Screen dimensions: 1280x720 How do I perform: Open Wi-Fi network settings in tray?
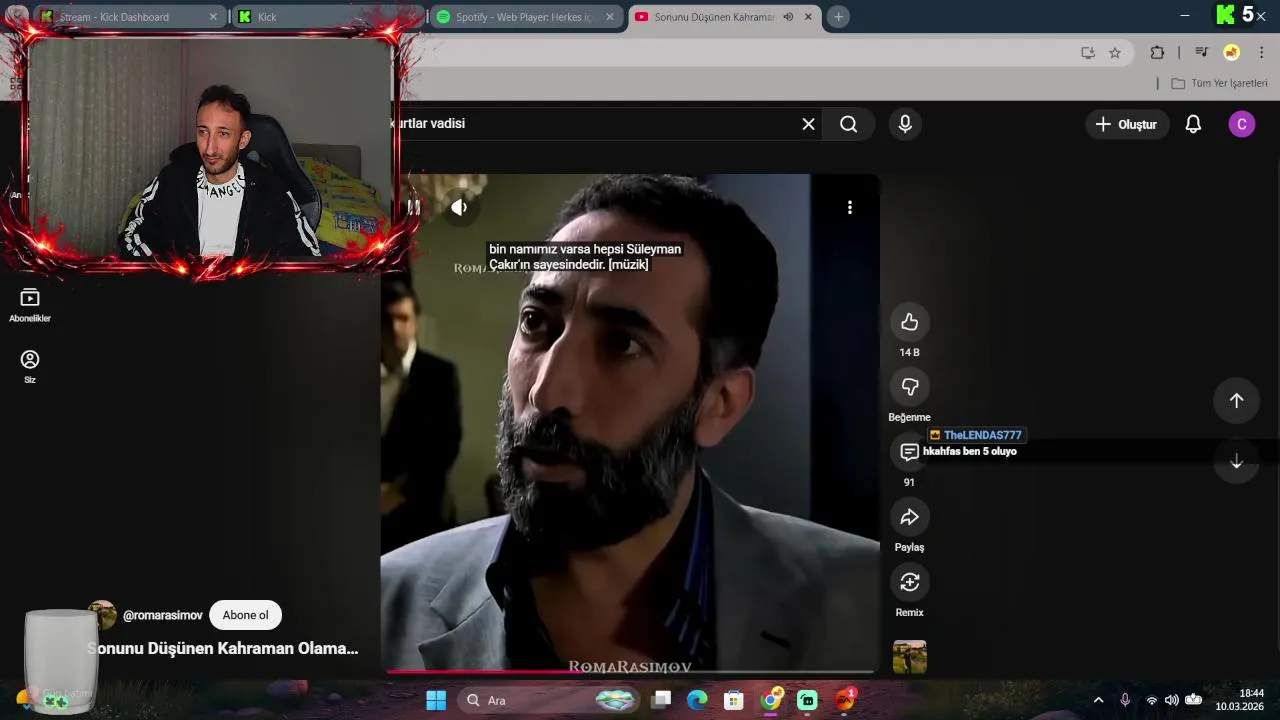pyautogui.click(x=1151, y=700)
